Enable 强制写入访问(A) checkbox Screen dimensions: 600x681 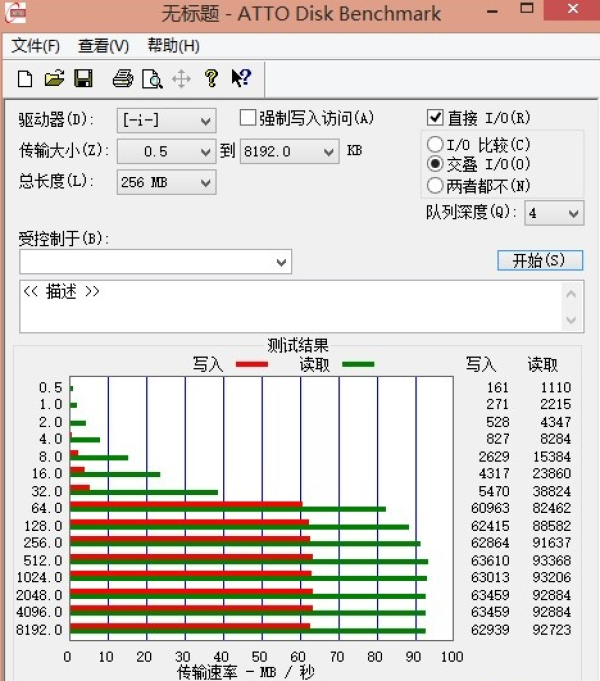point(248,118)
